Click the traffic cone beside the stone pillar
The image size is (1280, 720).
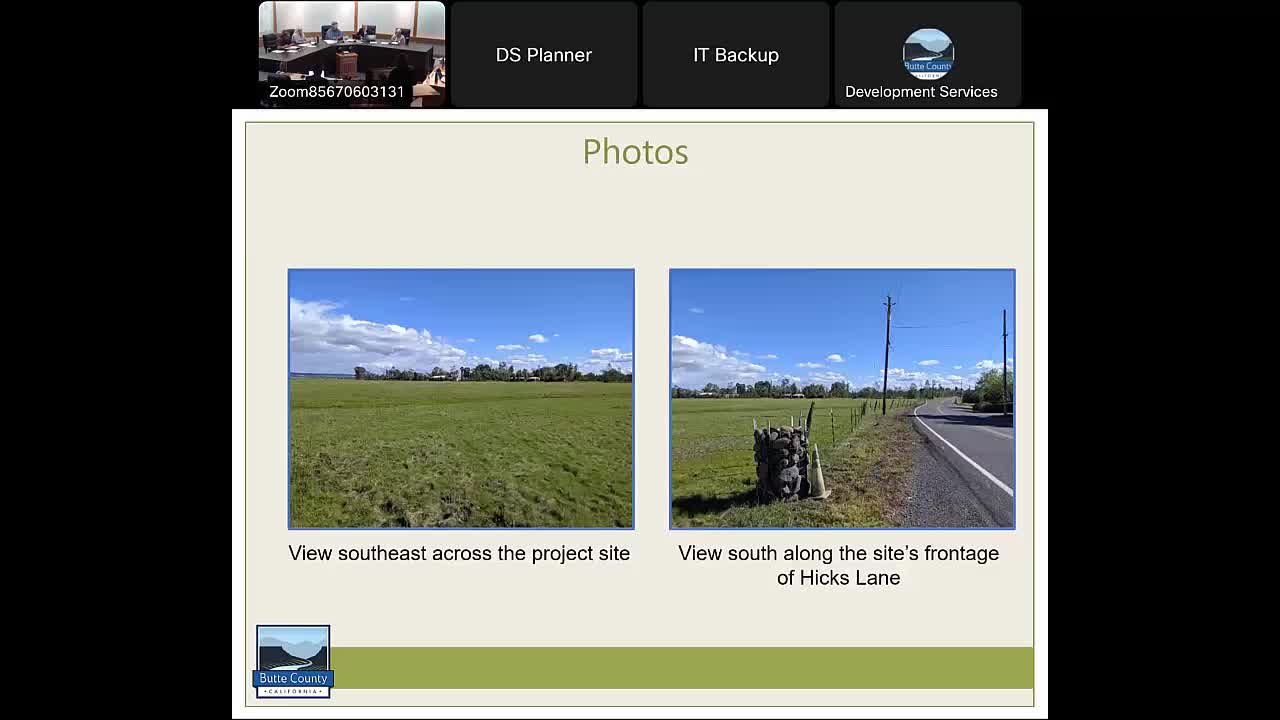coord(817,474)
